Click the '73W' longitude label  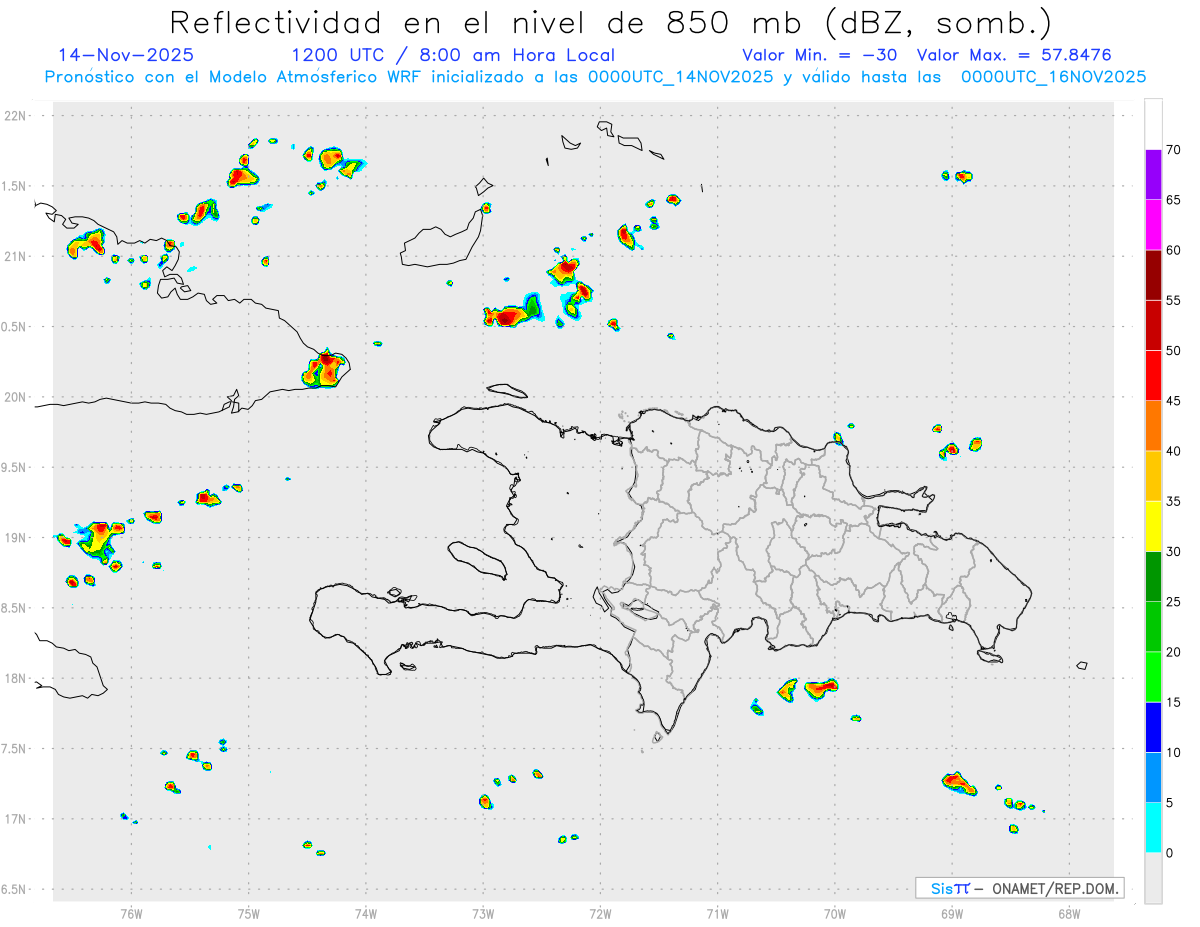click(483, 913)
